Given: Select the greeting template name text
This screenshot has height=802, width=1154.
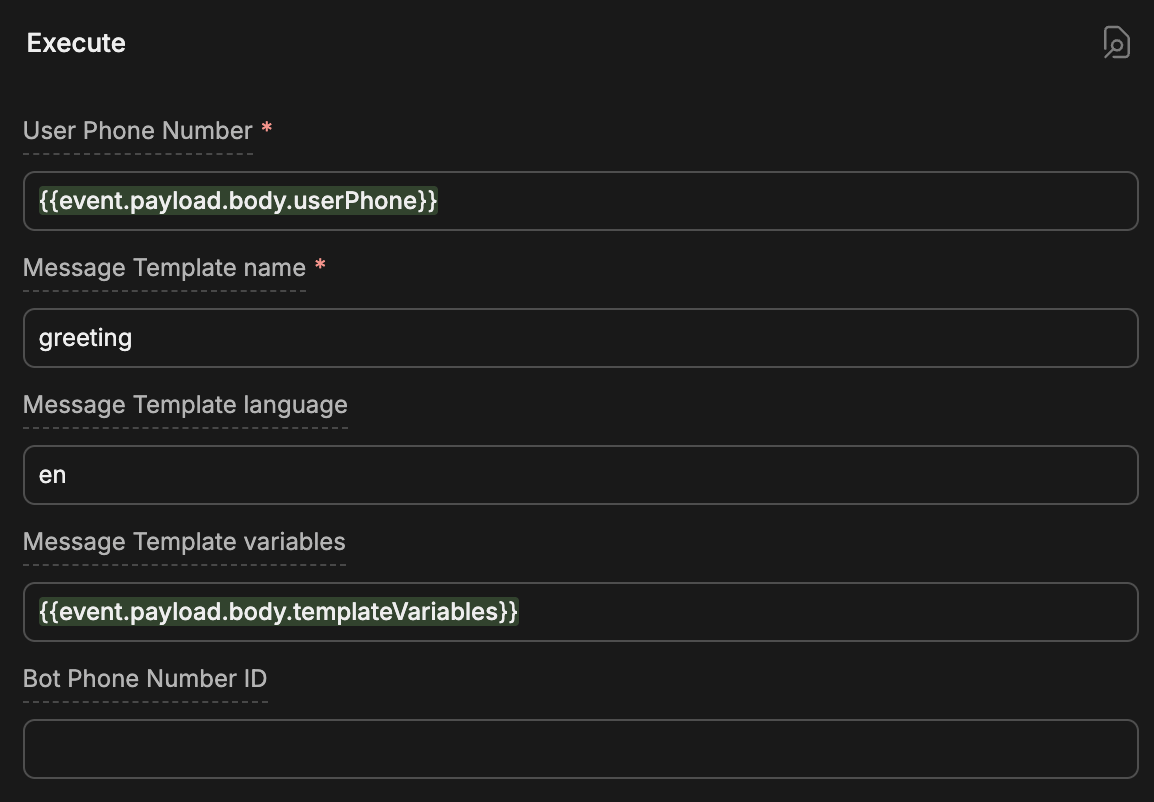Looking at the screenshot, I should (x=85, y=337).
